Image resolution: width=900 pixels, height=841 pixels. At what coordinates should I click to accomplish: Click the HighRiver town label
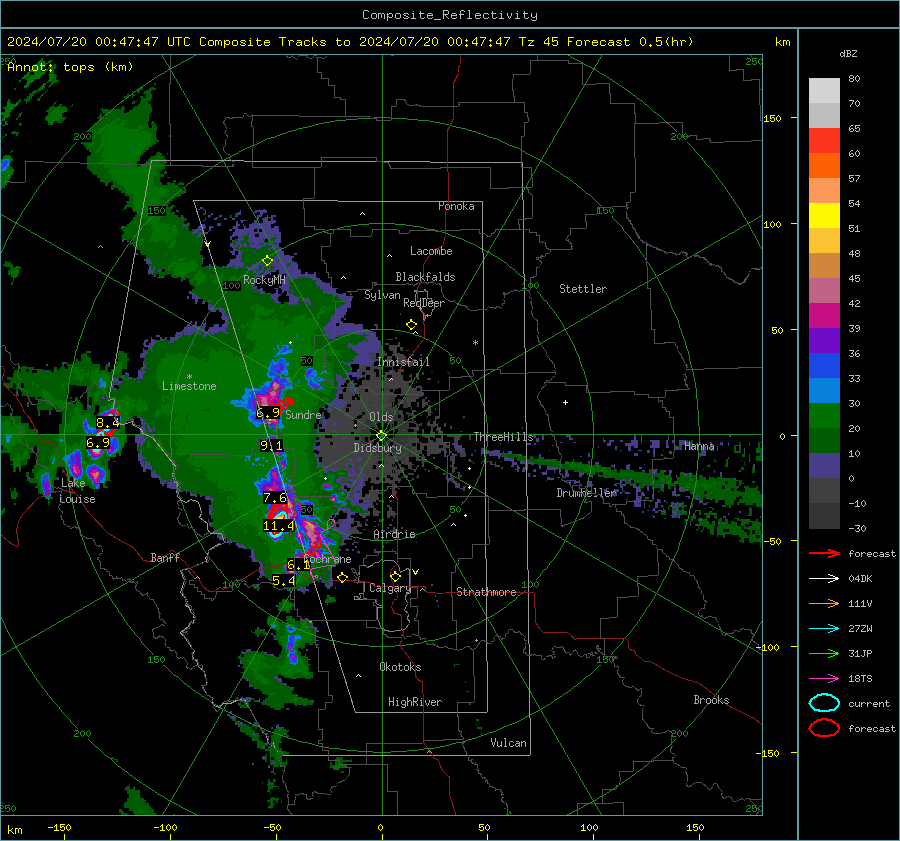[414, 702]
